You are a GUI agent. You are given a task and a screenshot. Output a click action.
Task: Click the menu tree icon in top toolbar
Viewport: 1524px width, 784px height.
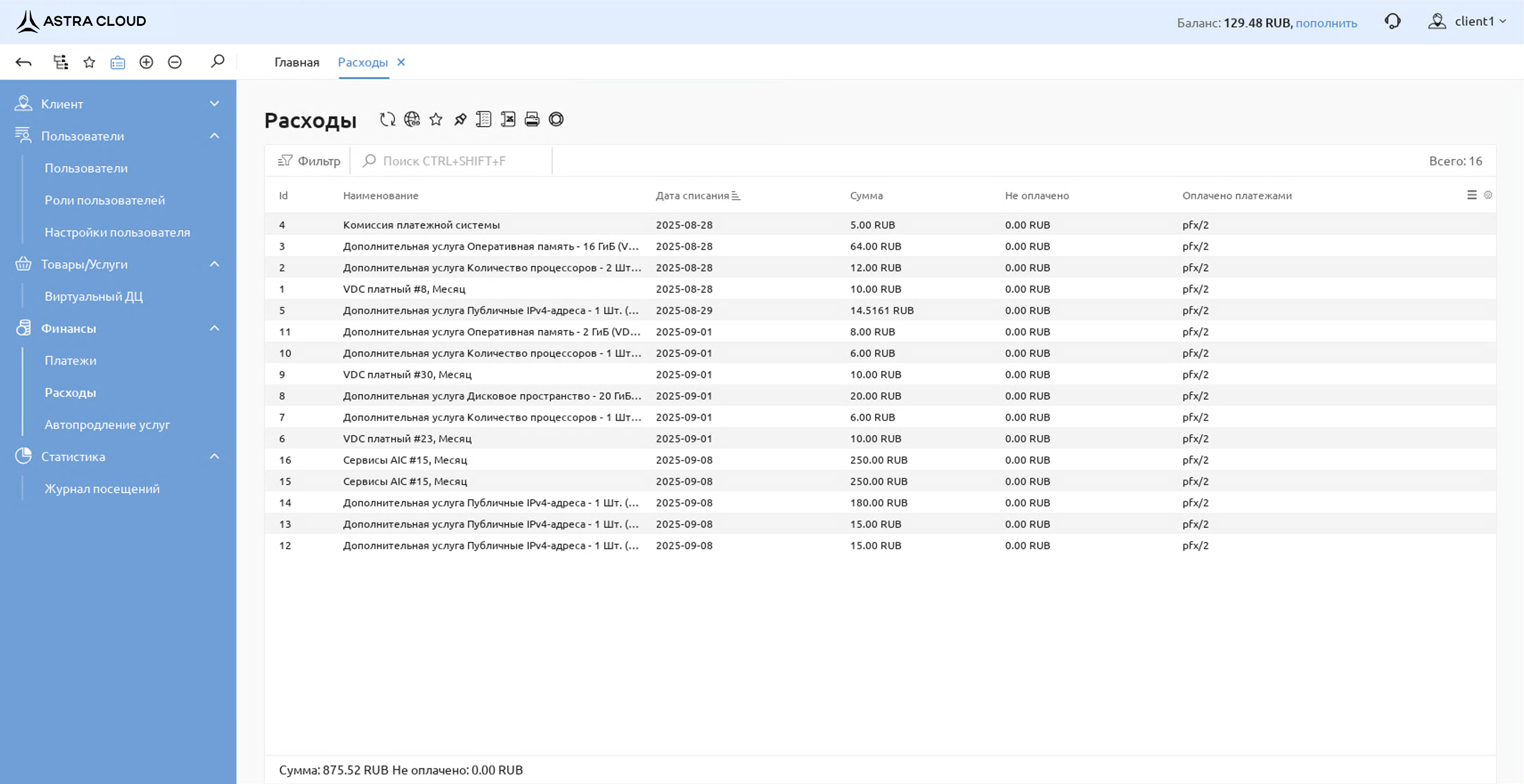(60, 62)
